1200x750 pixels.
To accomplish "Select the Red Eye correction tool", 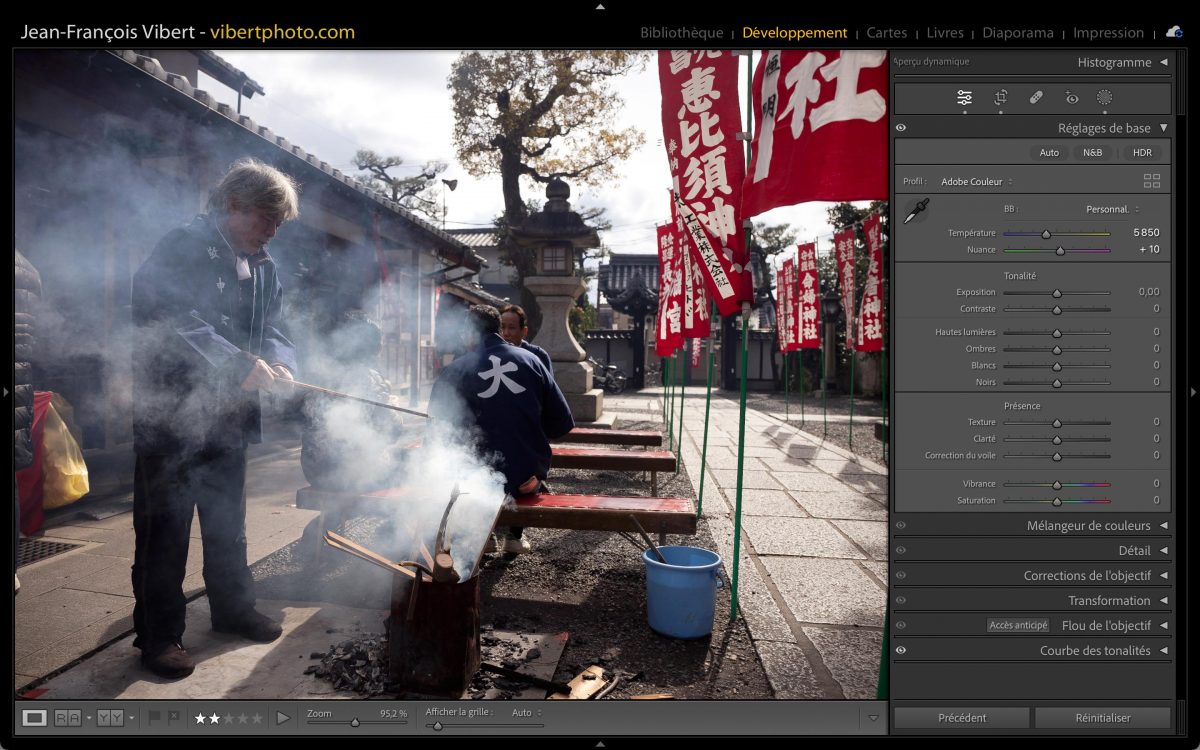I will 1072,97.
